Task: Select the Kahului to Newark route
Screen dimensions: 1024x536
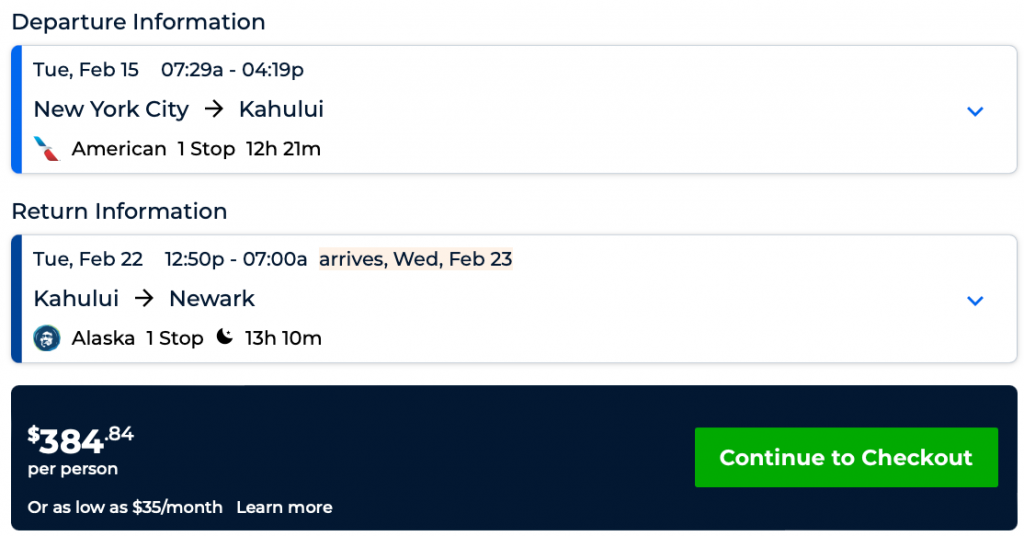Action: (x=144, y=298)
